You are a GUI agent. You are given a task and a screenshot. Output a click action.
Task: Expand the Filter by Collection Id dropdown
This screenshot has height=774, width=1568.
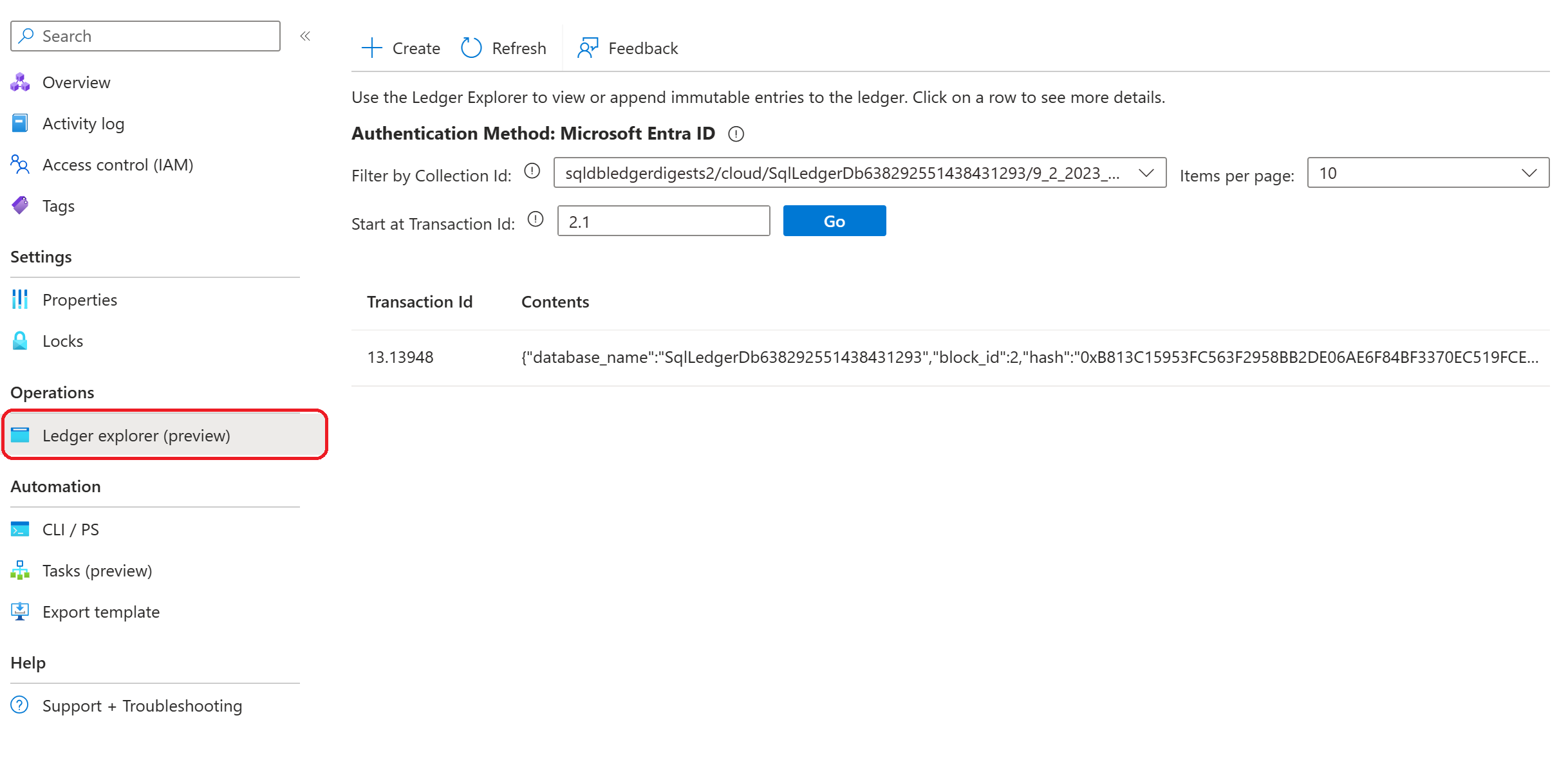tap(859, 173)
